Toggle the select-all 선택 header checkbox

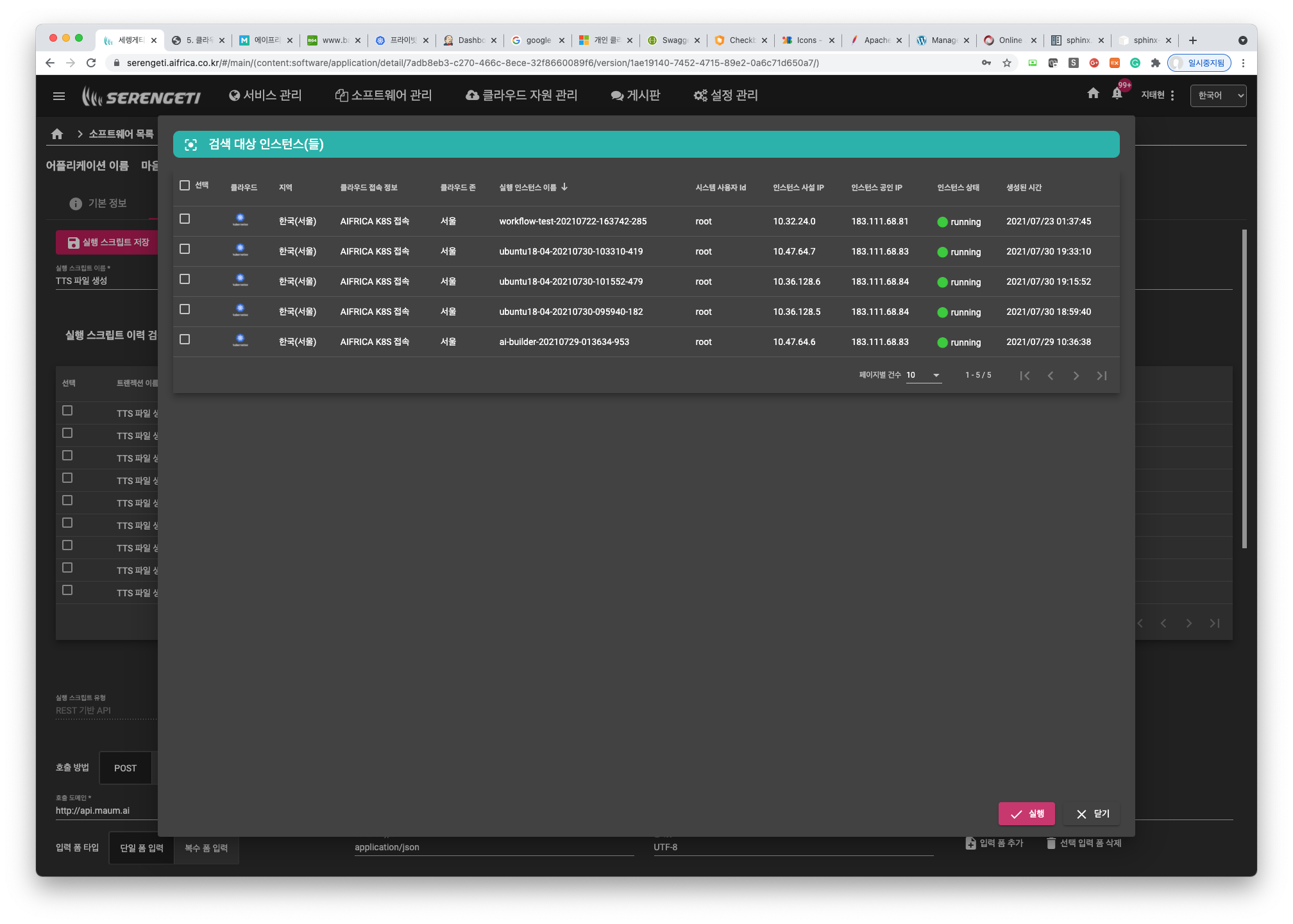(185, 185)
